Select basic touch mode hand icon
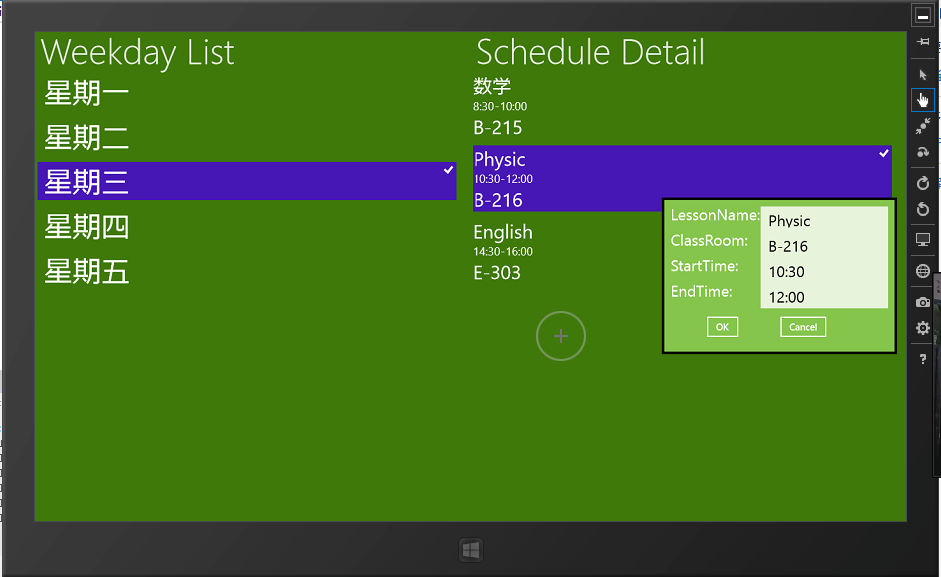 [922, 100]
